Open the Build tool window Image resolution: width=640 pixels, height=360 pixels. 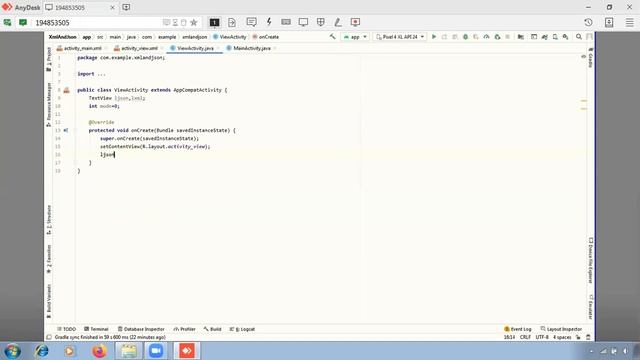coord(212,329)
